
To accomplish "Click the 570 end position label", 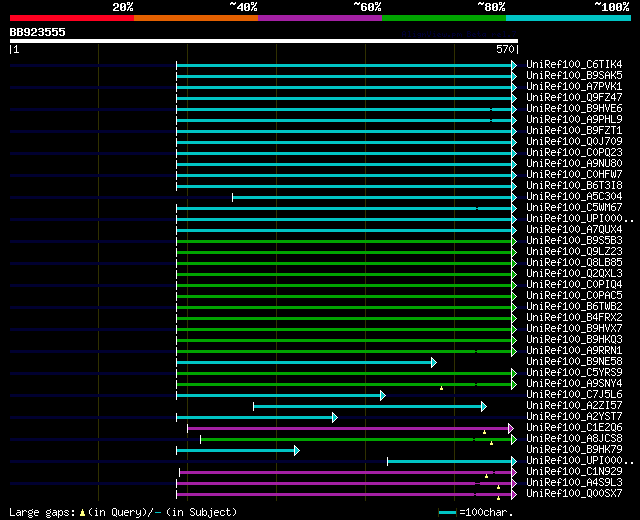I will click(x=505, y=49).
